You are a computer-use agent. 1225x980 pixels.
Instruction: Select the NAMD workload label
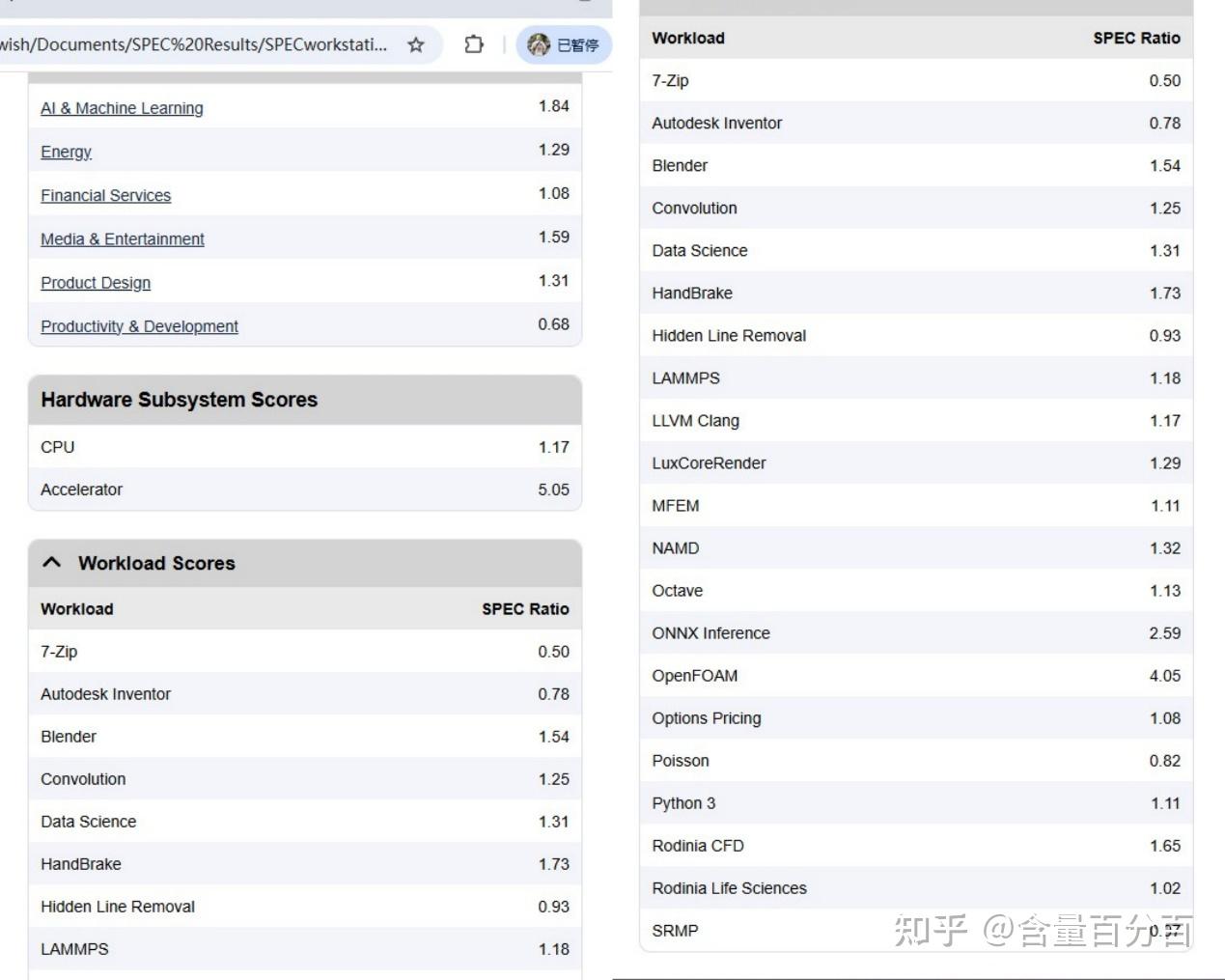click(675, 548)
